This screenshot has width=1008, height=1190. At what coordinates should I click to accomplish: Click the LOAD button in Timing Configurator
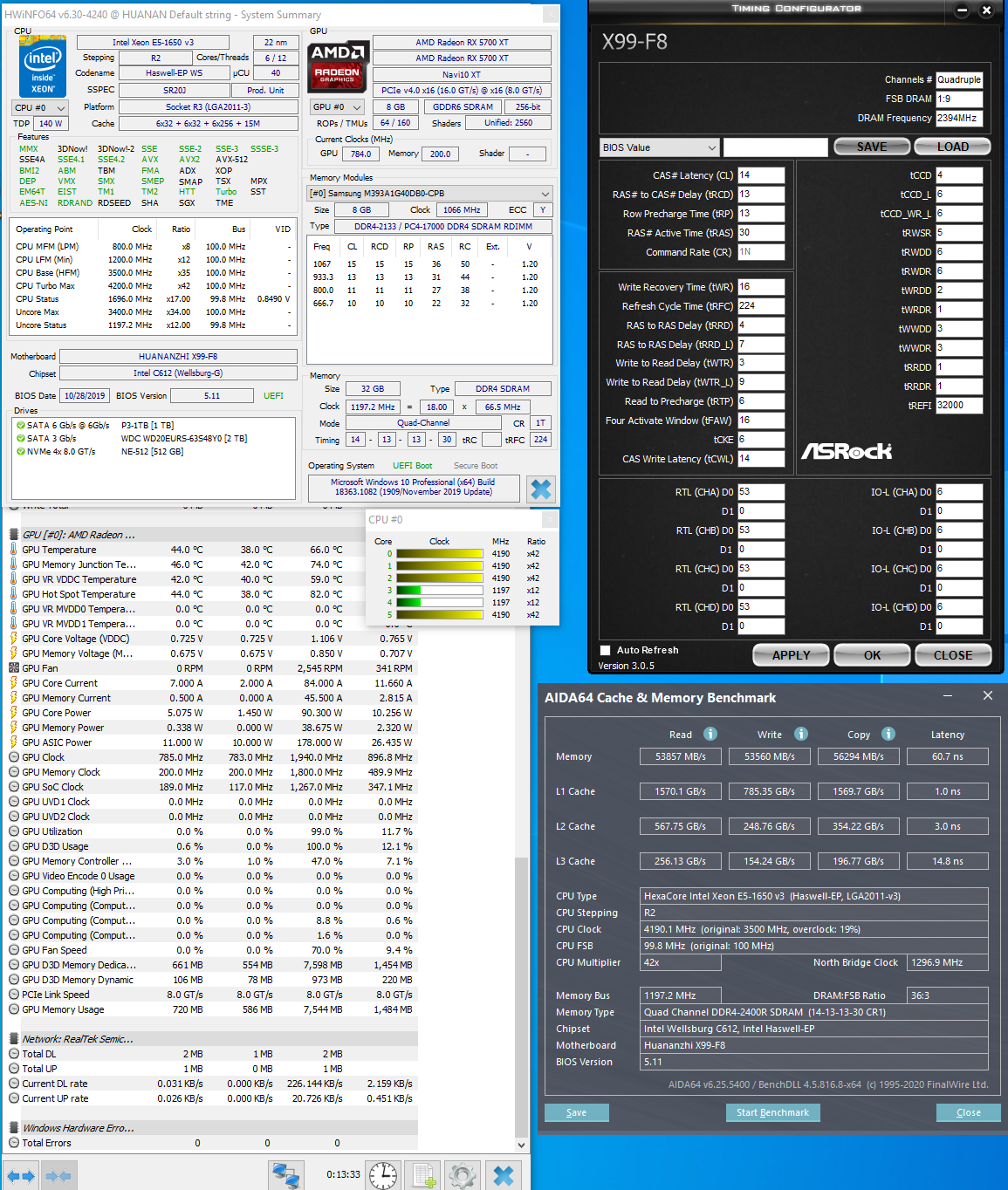953,147
